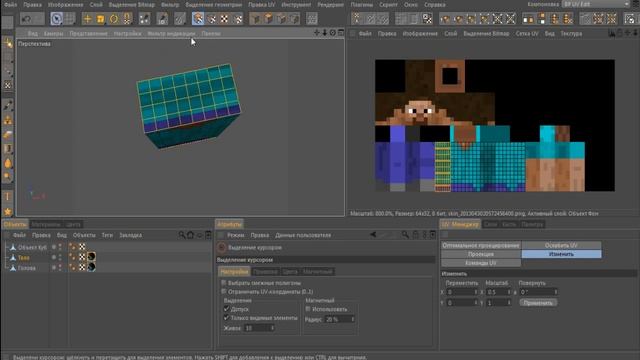Image resolution: width=640 pixels, height=360 pixels.
Task: Switch to the Магнитный tab in the Attributes panel
Action: point(318,271)
